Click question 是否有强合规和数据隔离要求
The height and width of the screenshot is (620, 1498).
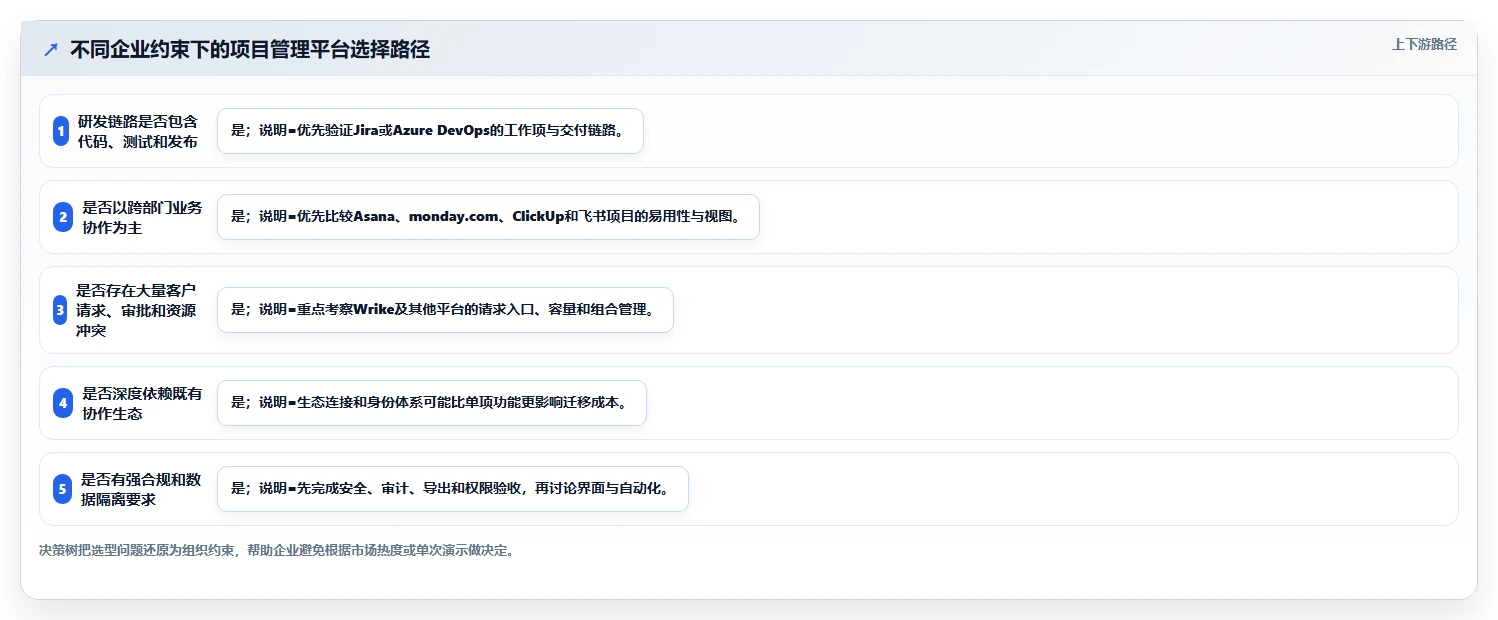click(141, 489)
